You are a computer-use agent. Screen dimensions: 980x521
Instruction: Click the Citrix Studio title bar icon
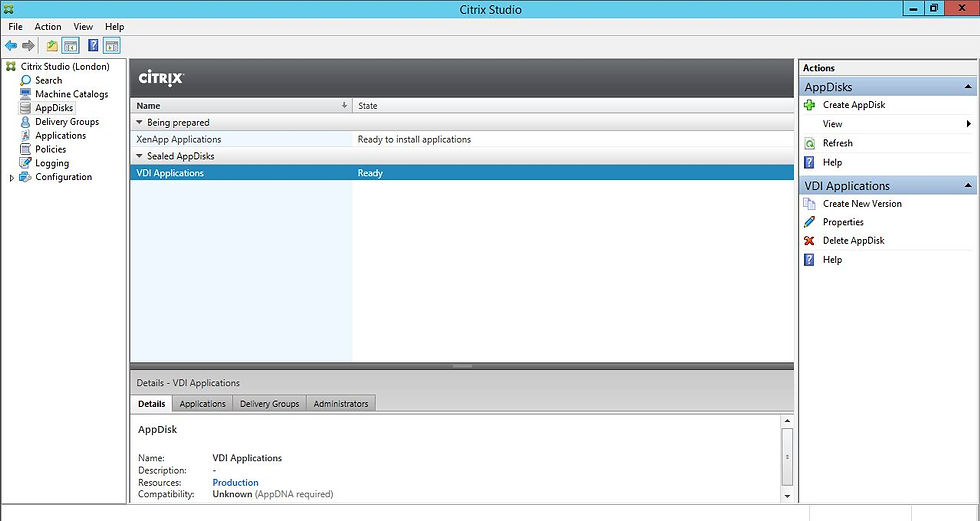point(8,9)
